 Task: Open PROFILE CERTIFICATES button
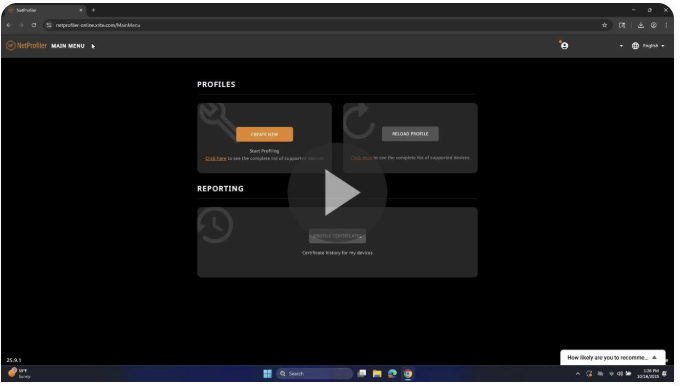337,236
